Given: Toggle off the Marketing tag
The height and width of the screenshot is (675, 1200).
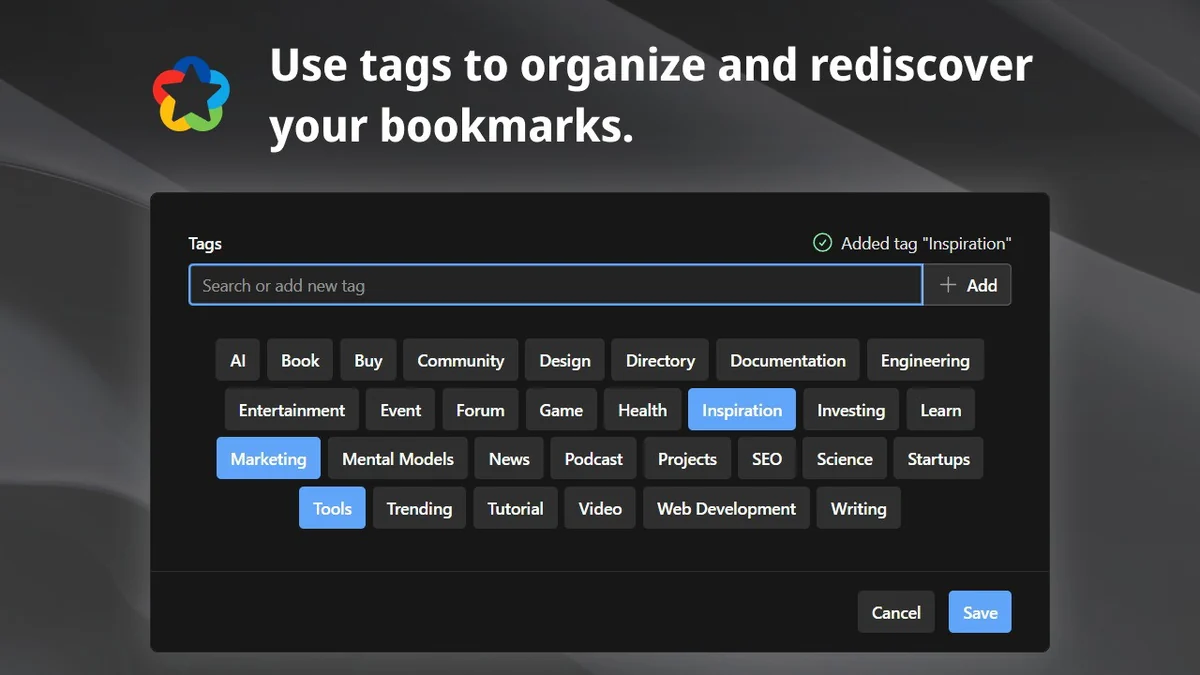Looking at the screenshot, I should click(x=268, y=459).
